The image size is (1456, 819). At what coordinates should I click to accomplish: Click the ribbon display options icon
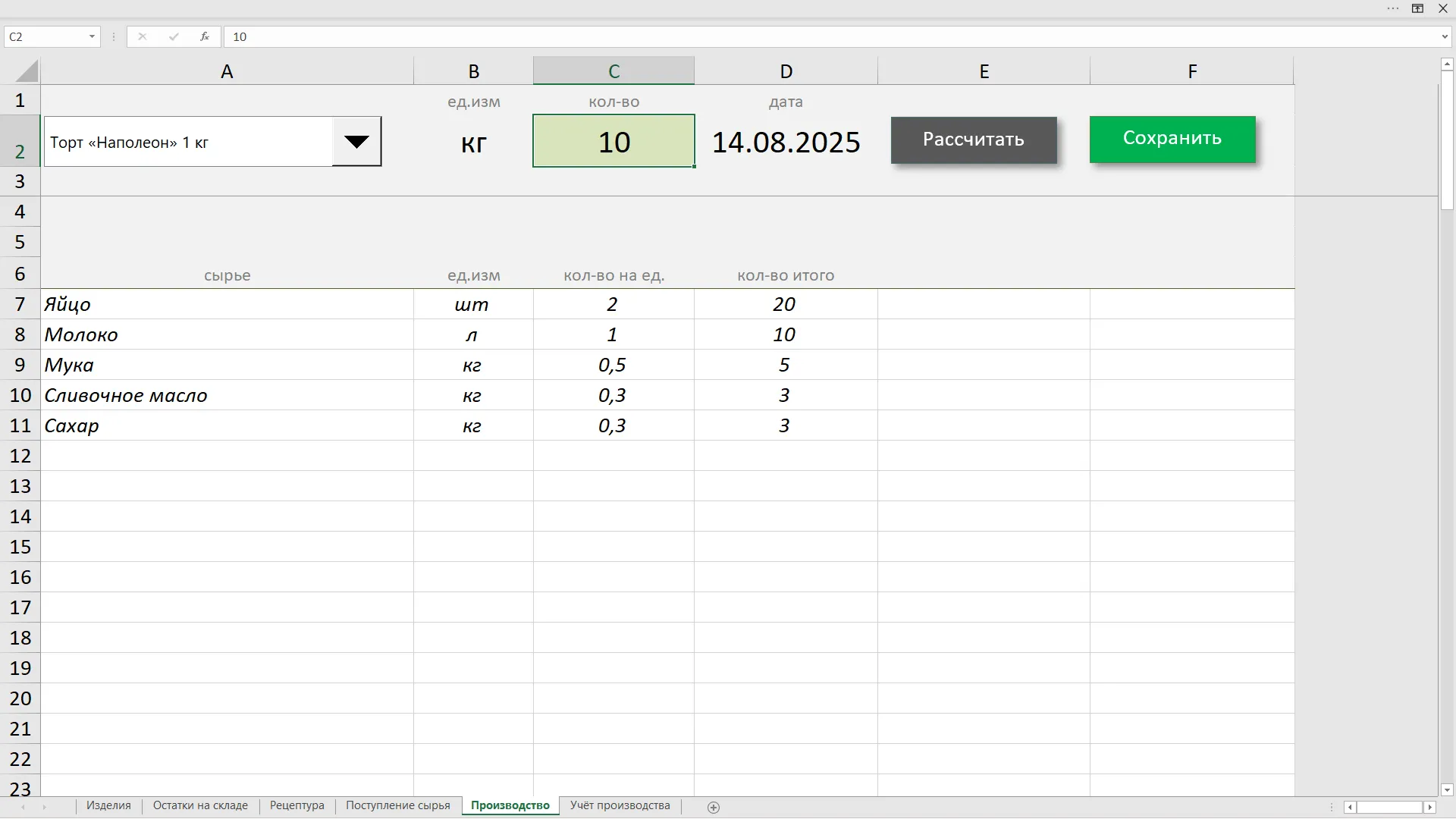tap(1417, 8)
